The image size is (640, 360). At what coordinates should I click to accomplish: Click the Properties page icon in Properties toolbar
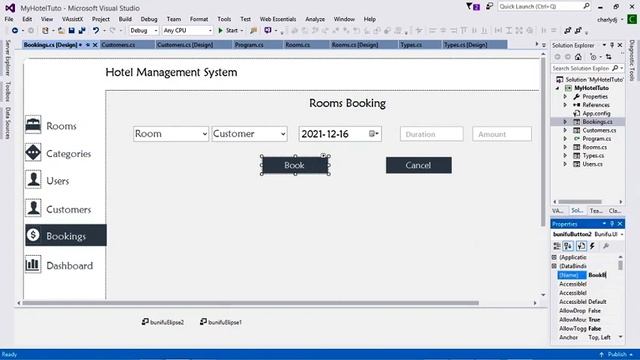581,246
